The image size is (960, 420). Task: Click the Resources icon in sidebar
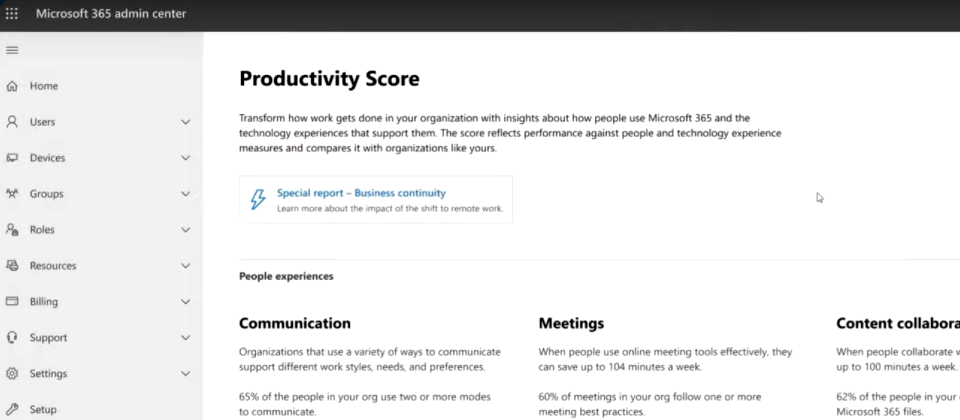click(12, 266)
